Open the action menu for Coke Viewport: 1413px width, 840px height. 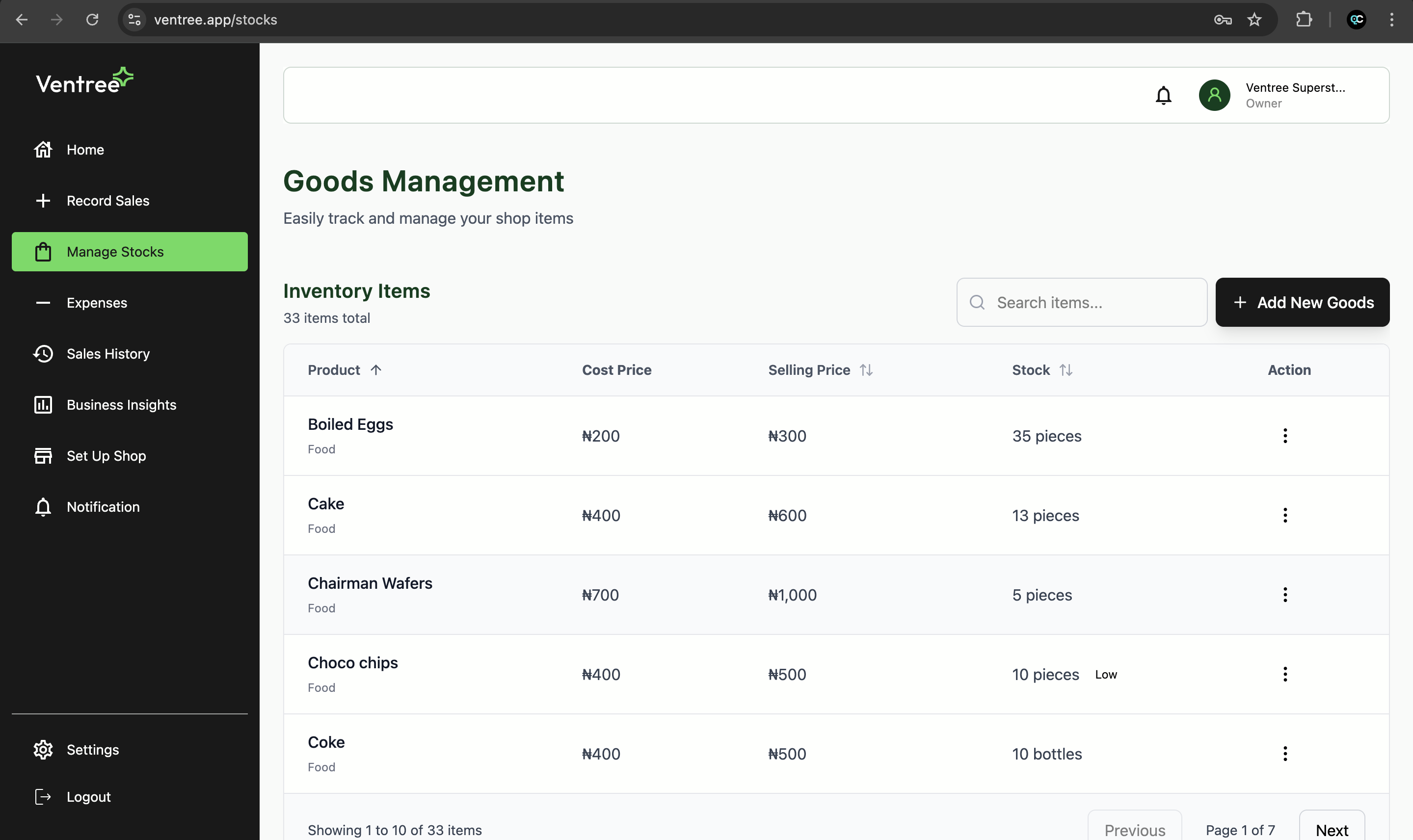tap(1285, 753)
